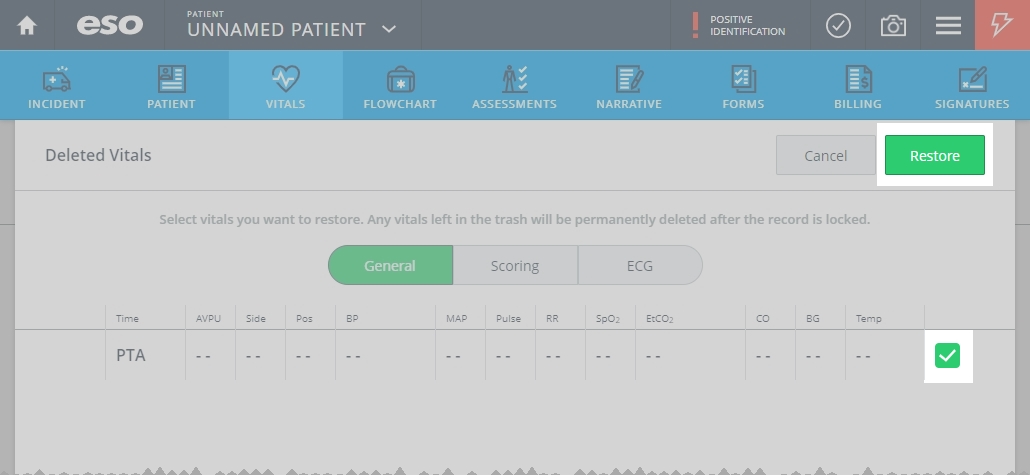Screen dimensions: 1030x475
Task: Open the camera capture icon
Action: 893,26
